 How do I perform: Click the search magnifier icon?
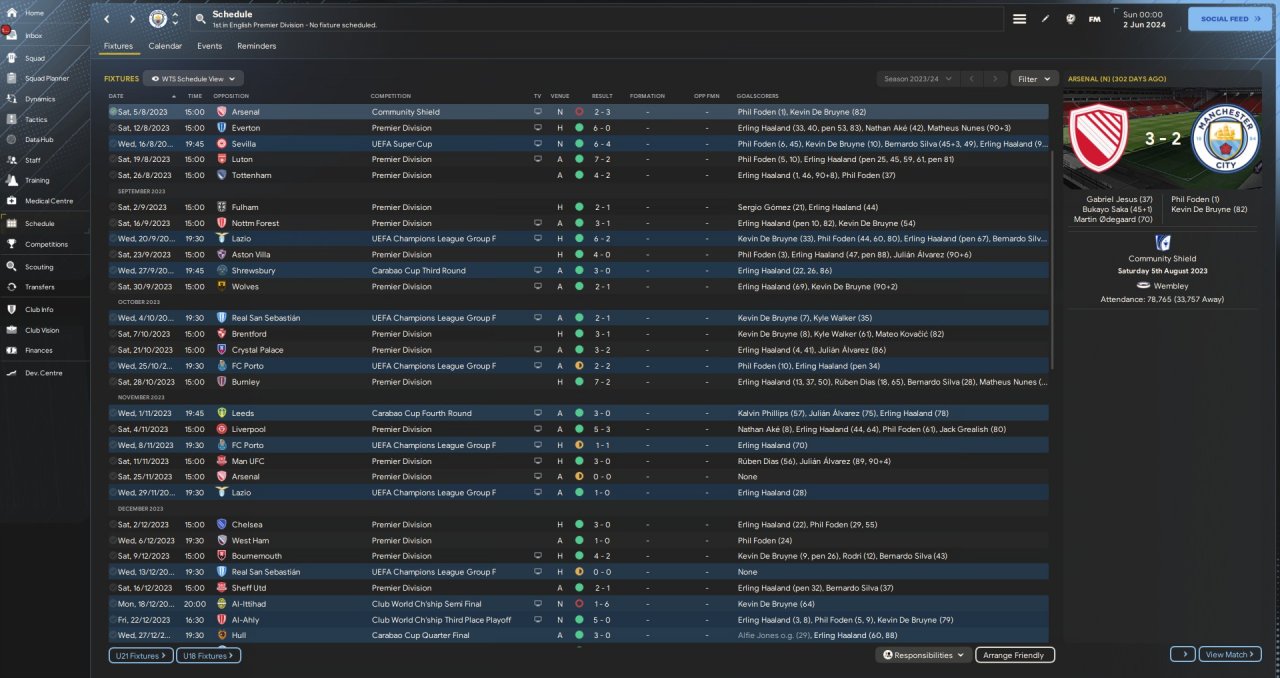coord(201,19)
